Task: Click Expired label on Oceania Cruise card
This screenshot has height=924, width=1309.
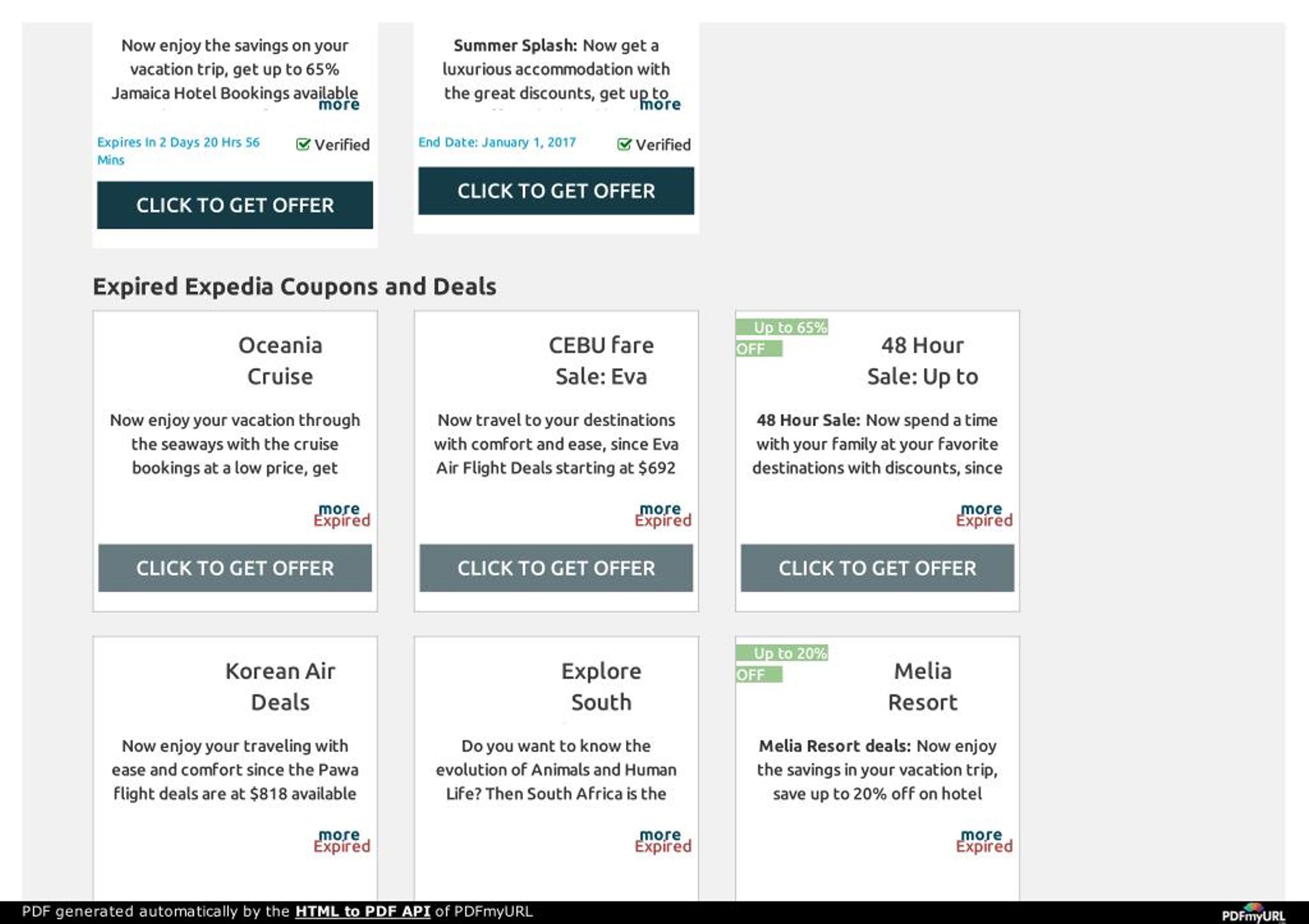Action: point(342,521)
